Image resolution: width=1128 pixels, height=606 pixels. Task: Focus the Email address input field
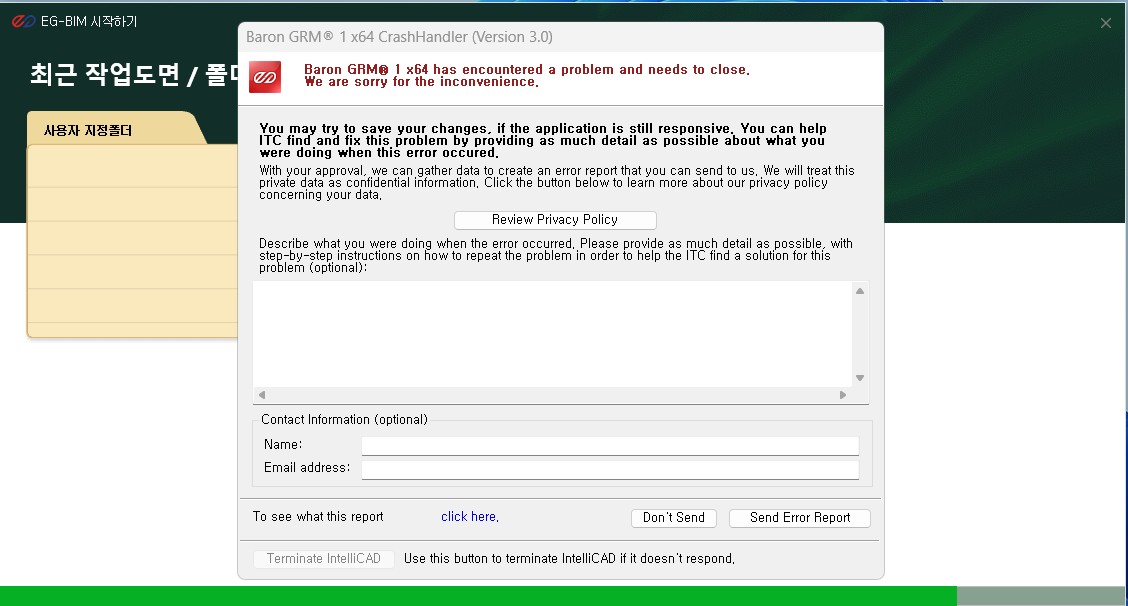click(610, 469)
